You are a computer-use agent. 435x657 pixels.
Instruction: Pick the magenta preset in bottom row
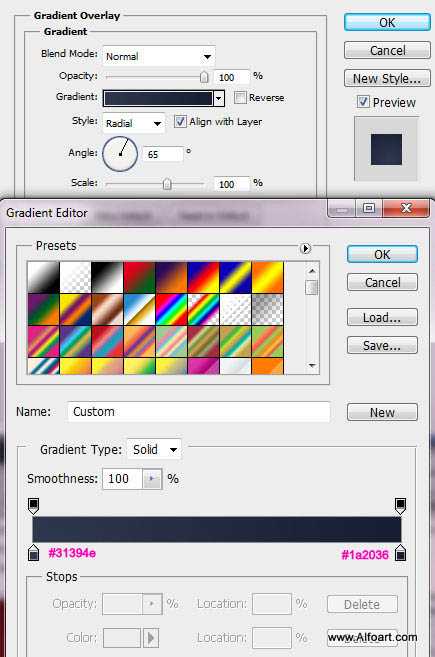(203, 366)
